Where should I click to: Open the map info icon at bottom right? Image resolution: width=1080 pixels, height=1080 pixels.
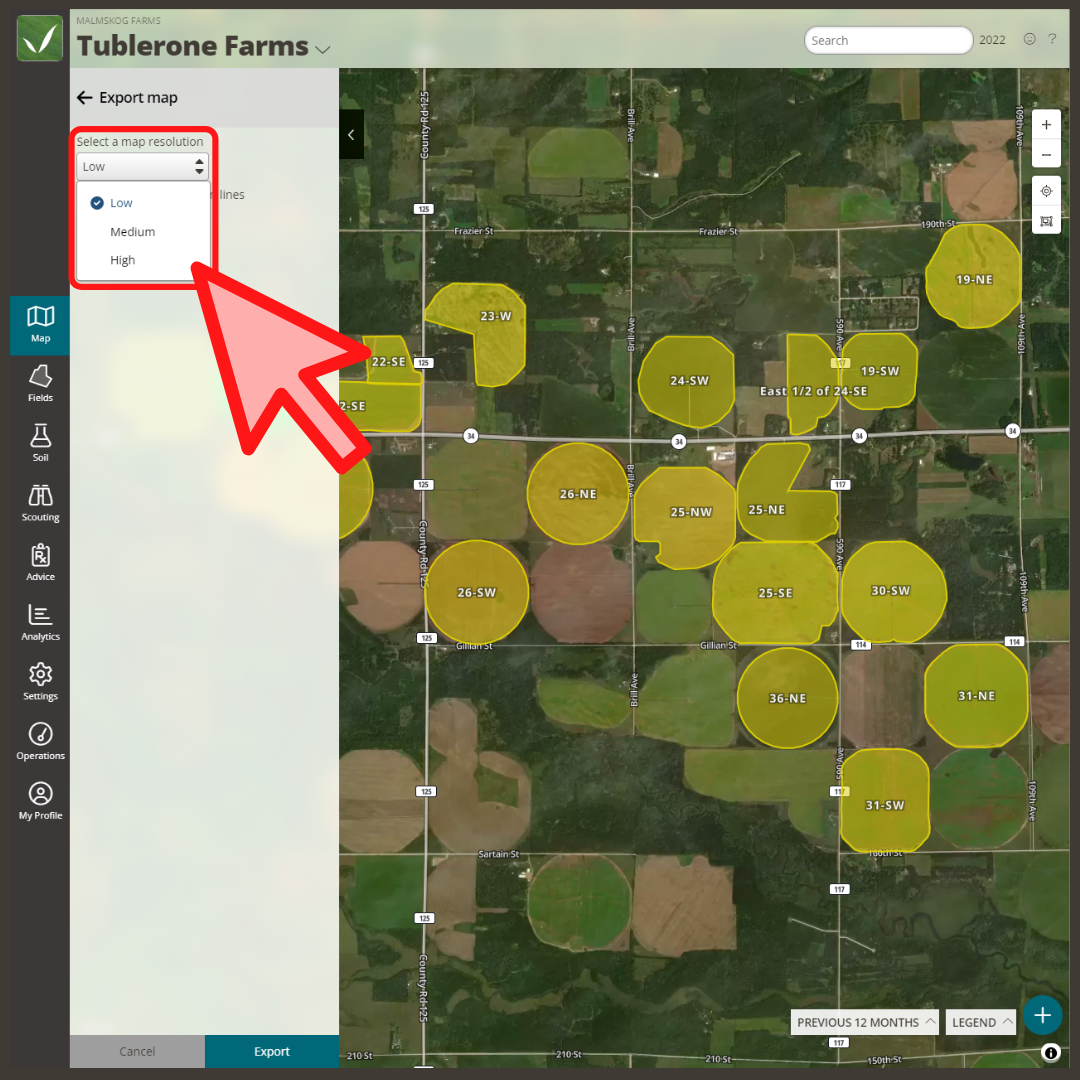pyautogui.click(x=1050, y=1052)
